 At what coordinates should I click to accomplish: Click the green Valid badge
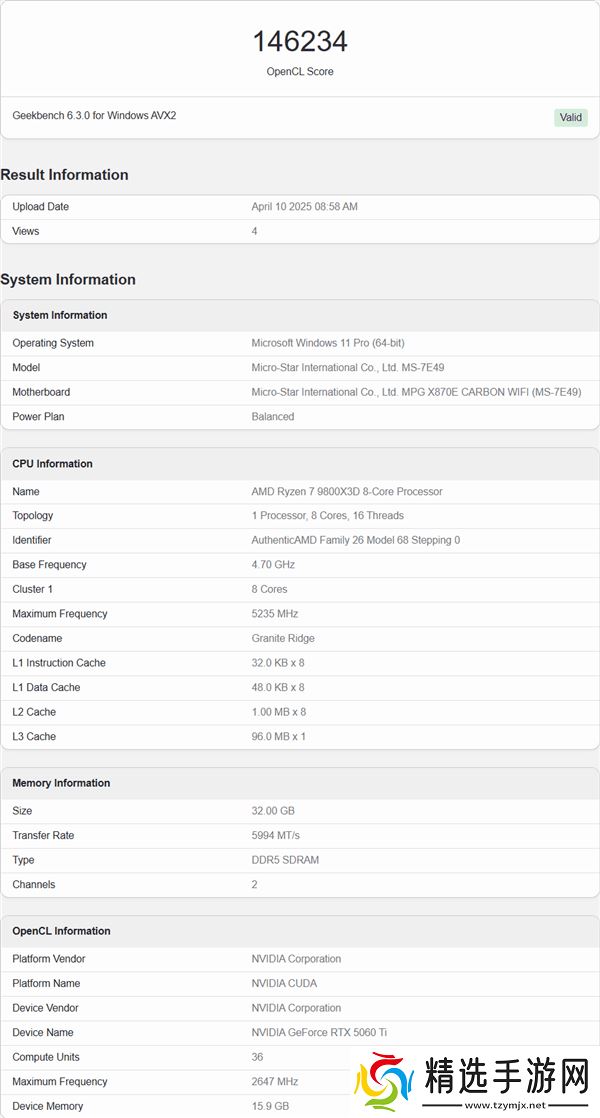tap(570, 117)
